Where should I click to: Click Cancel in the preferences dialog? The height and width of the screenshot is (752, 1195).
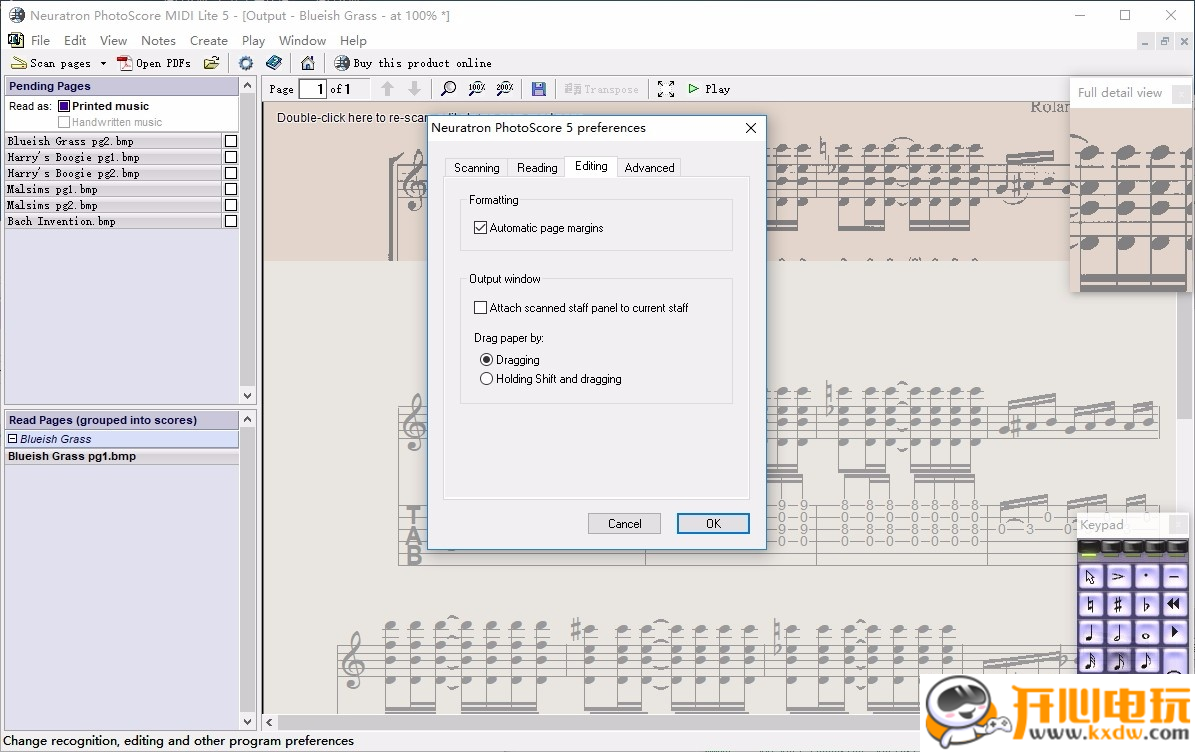click(x=624, y=523)
